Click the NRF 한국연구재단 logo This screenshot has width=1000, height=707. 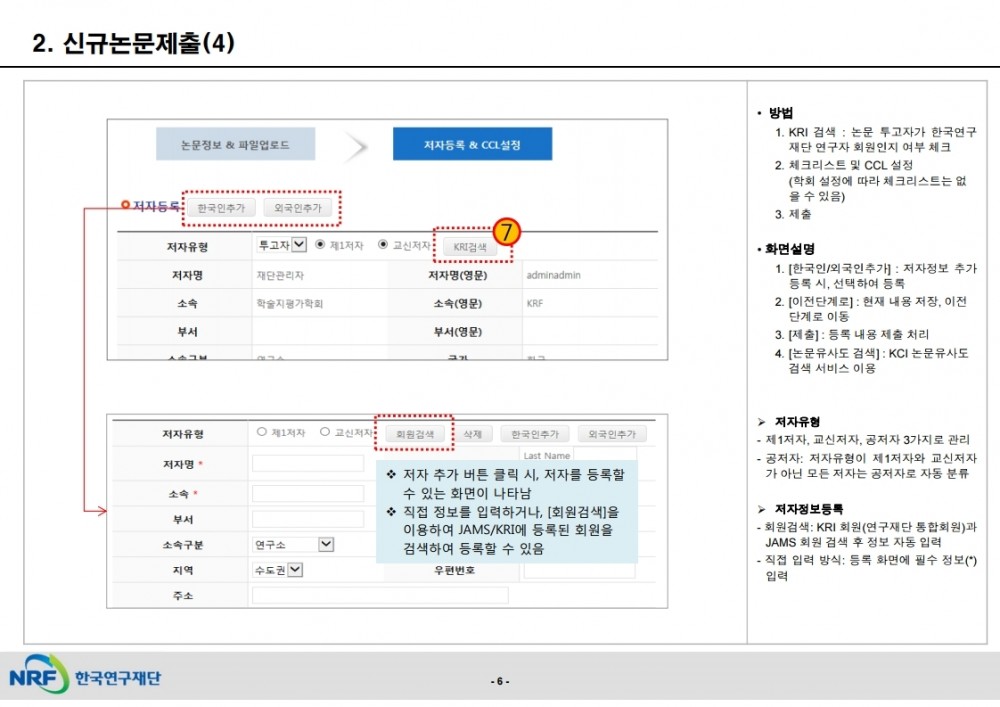[85, 675]
